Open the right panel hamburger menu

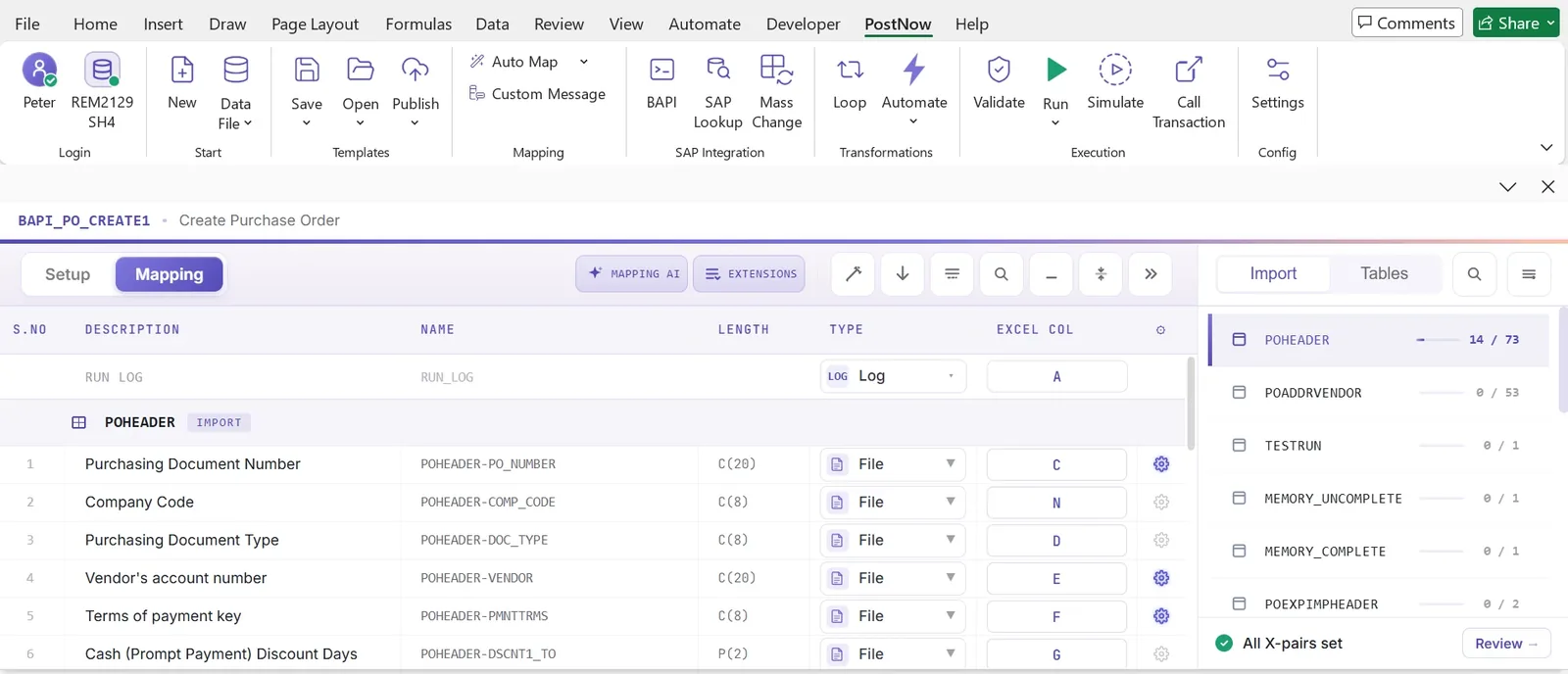(1529, 274)
